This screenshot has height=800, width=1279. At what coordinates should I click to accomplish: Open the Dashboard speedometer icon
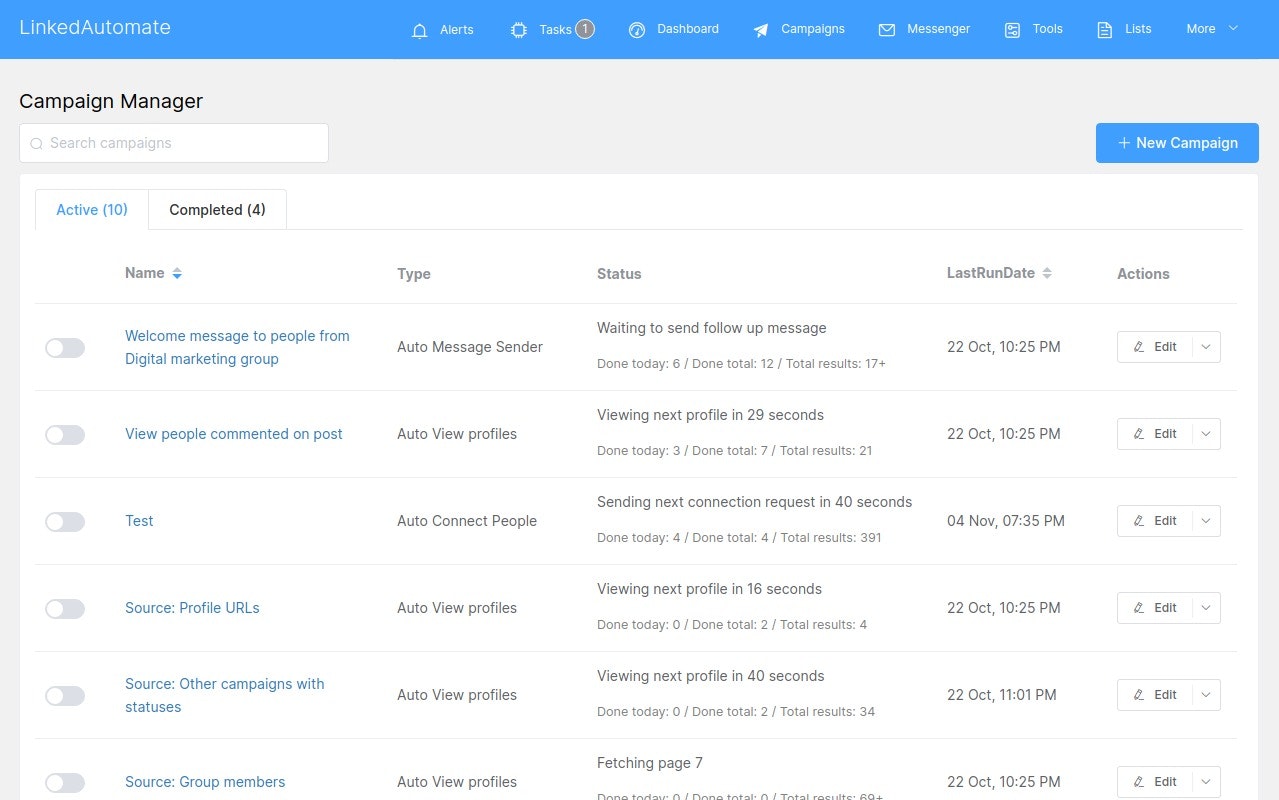coord(637,29)
